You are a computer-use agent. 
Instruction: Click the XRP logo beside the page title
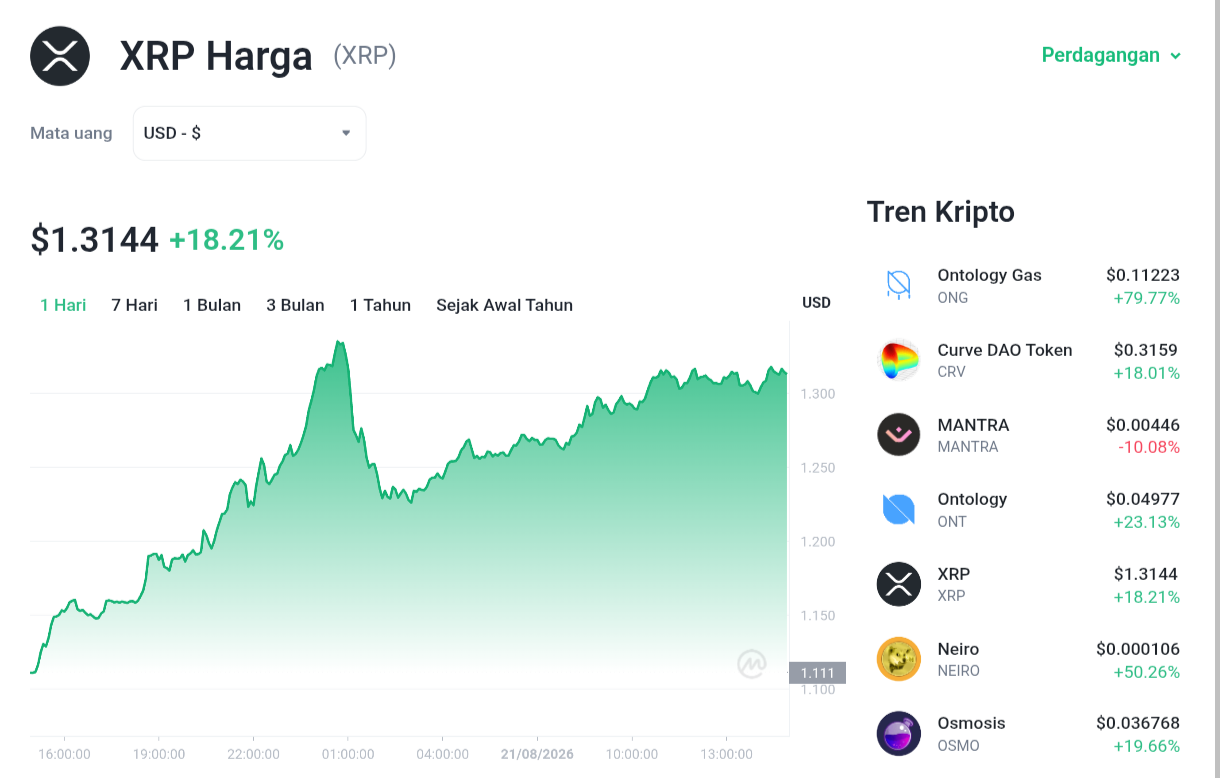tap(60, 56)
